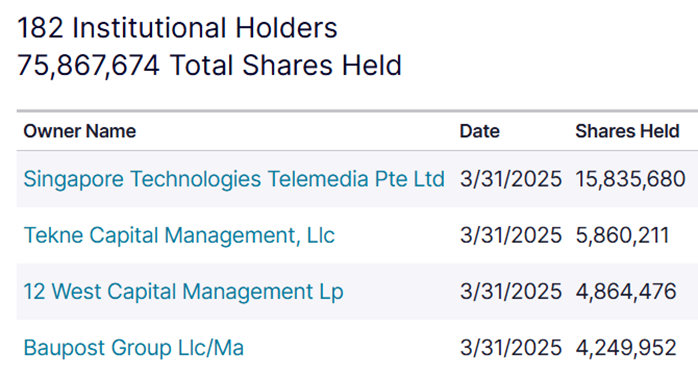
Task: Select the 12 West Capital row date
Action: (511, 292)
